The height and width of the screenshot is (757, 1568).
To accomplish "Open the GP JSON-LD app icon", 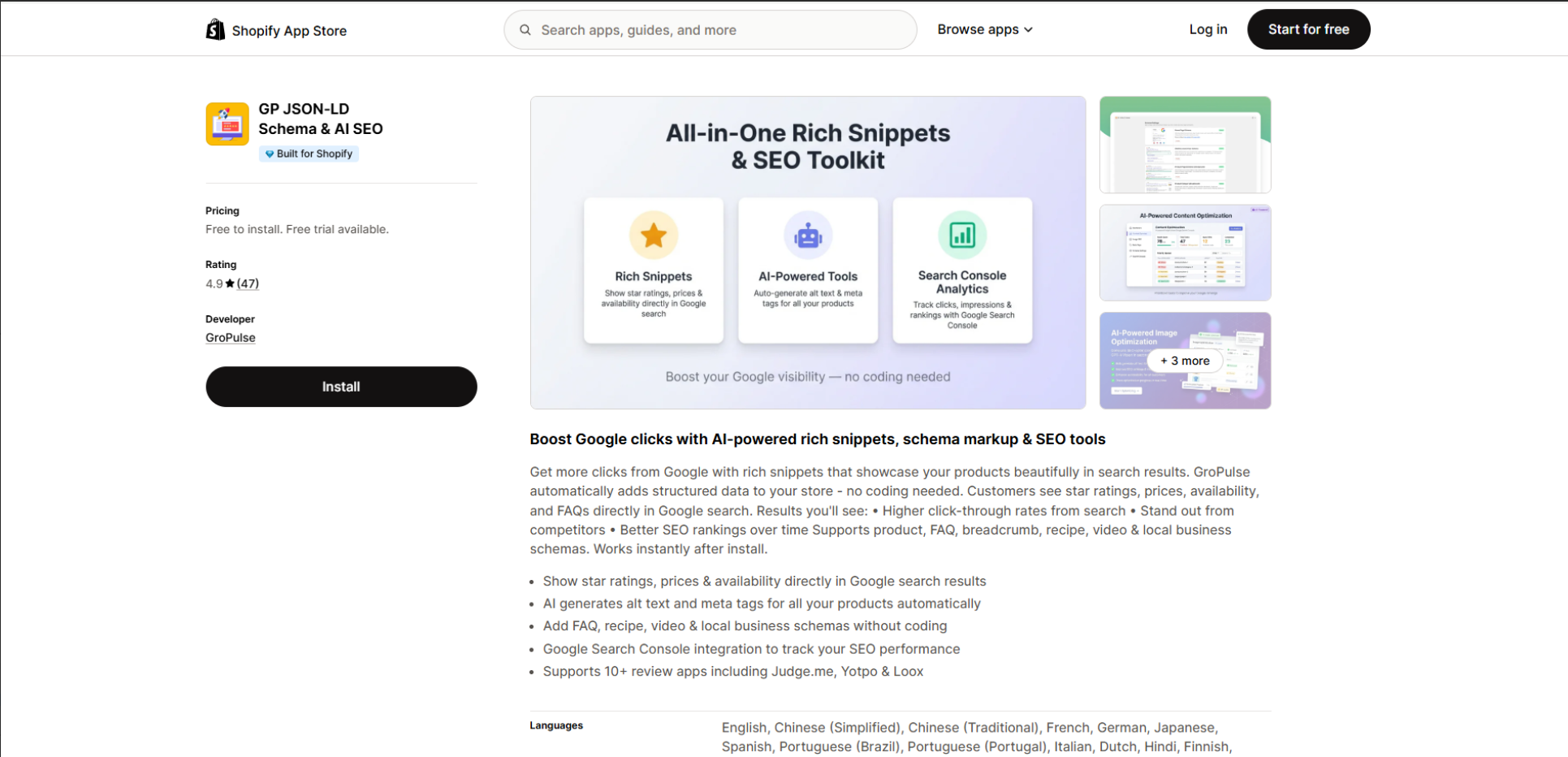I will (227, 123).
